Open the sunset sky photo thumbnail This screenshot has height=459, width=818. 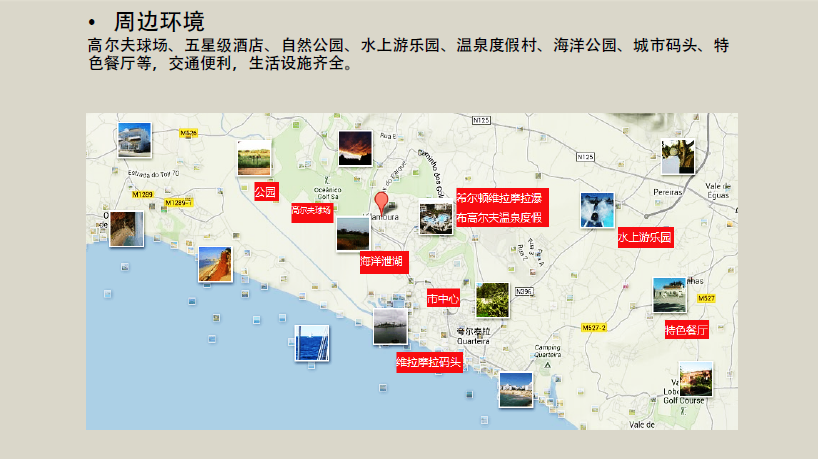click(355, 148)
